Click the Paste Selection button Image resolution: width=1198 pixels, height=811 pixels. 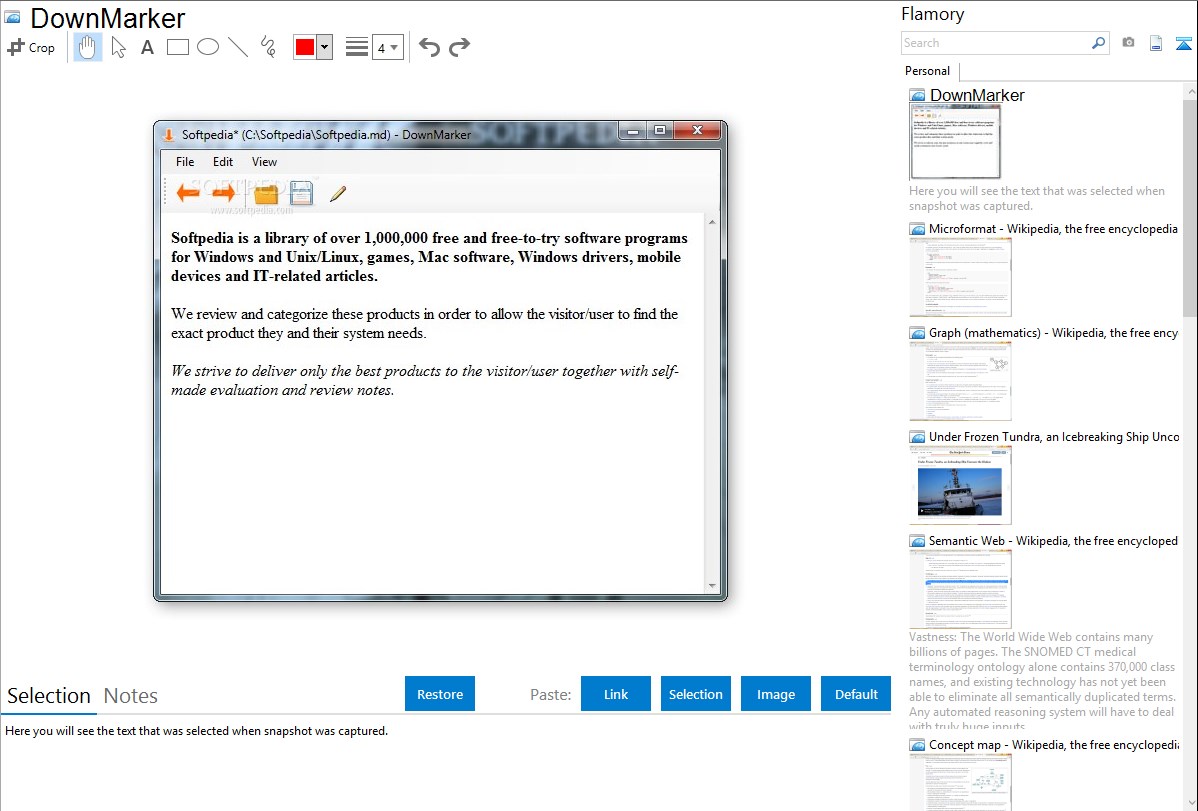pos(696,694)
